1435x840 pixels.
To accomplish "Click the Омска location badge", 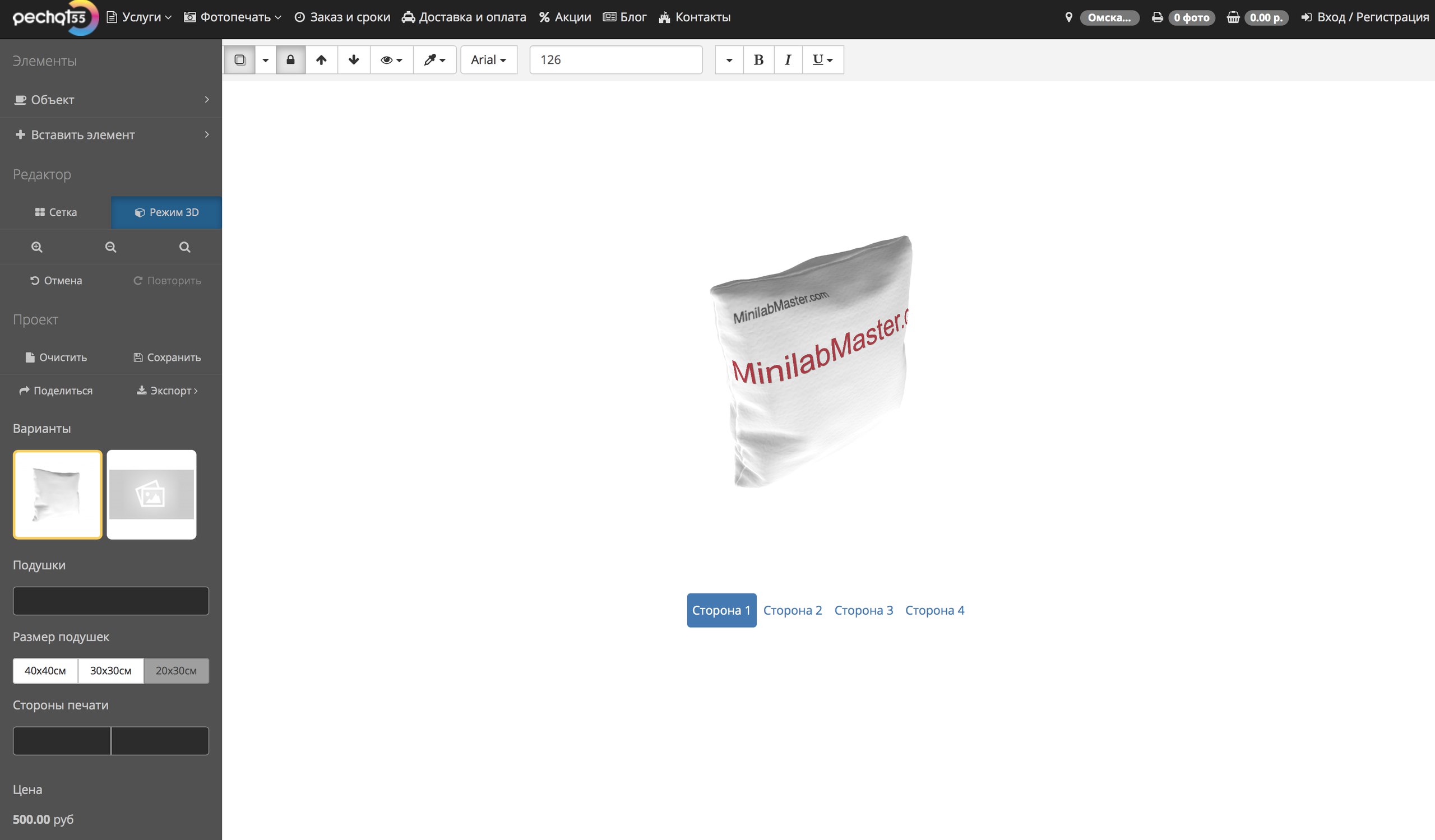I will pyautogui.click(x=1109, y=17).
